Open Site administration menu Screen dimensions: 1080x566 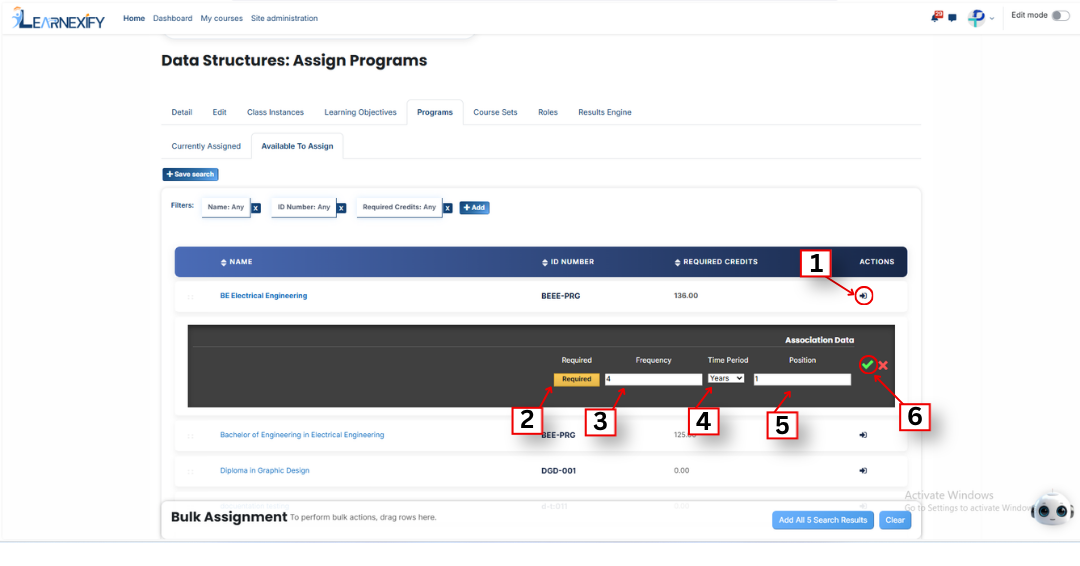pos(284,19)
